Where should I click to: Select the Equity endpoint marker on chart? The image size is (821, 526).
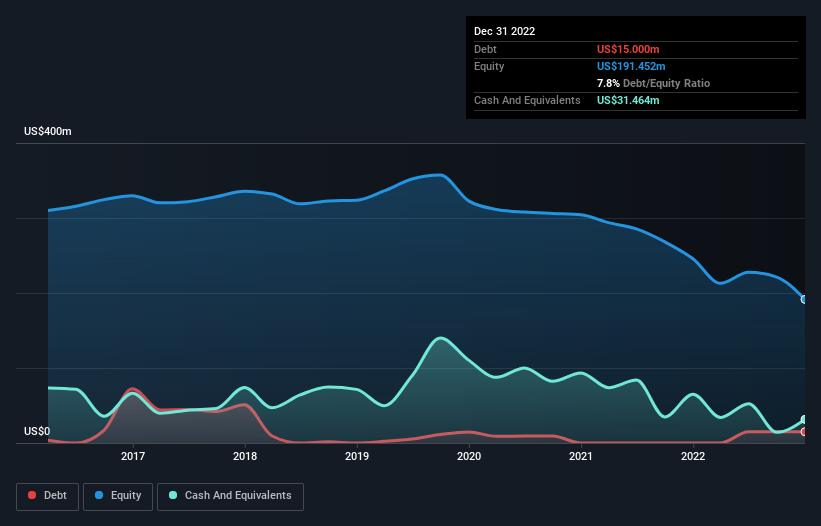pos(804,300)
